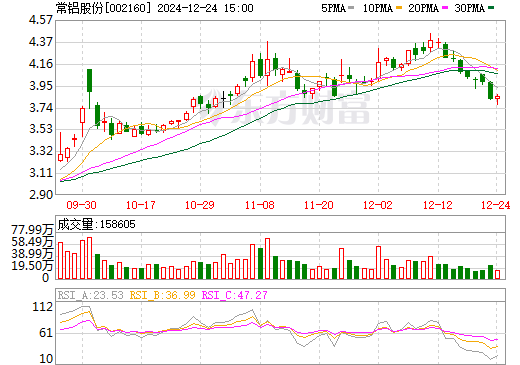The height and width of the screenshot is (365, 520).
Task: Click the 4.37 price axis label
Action: (x=41, y=42)
